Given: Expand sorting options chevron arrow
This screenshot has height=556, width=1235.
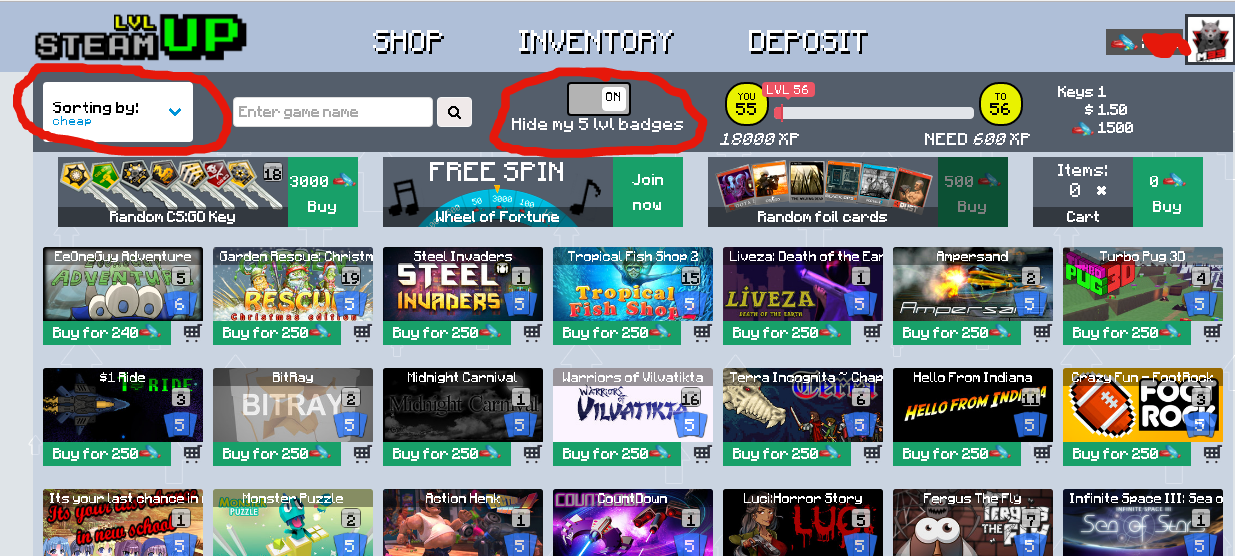Looking at the screenshot, I should 175,112.
